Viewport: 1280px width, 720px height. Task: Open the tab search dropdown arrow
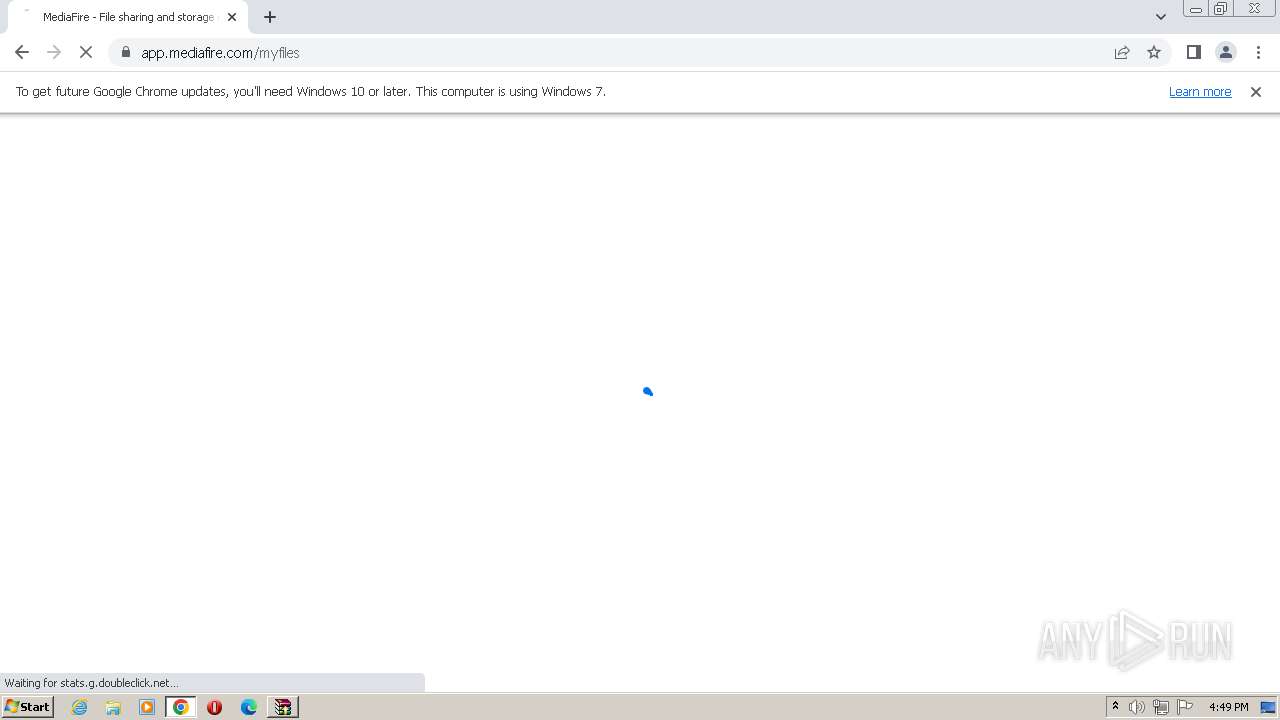click(1161, 16)
